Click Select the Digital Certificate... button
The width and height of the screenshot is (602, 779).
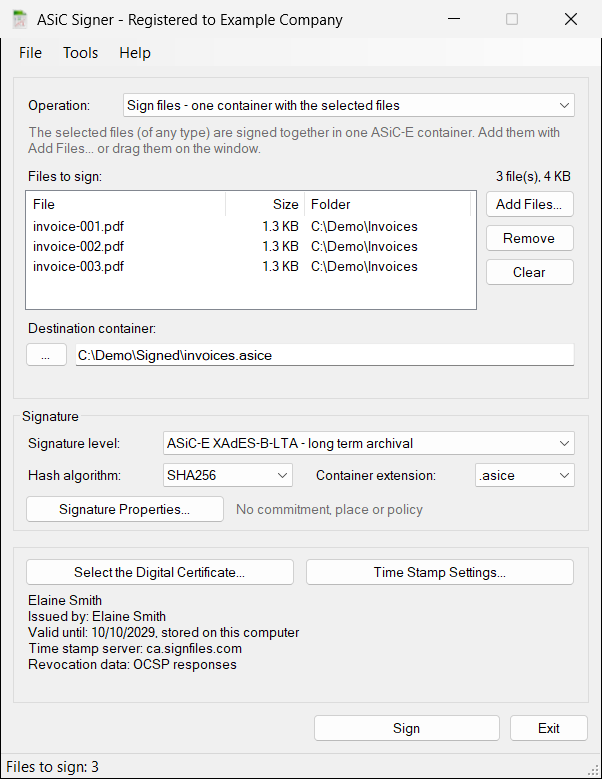(159, 572)
